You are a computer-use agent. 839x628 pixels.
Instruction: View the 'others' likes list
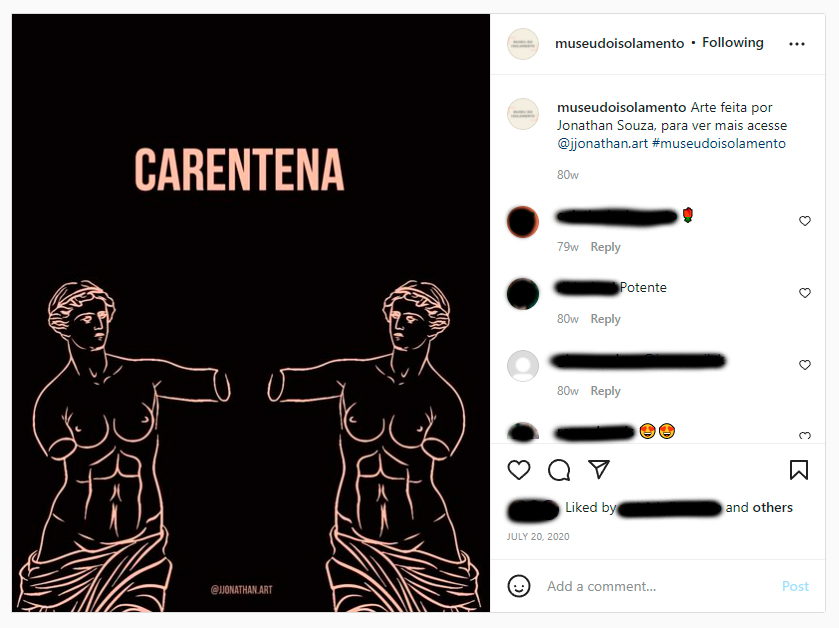pos(772,508)
